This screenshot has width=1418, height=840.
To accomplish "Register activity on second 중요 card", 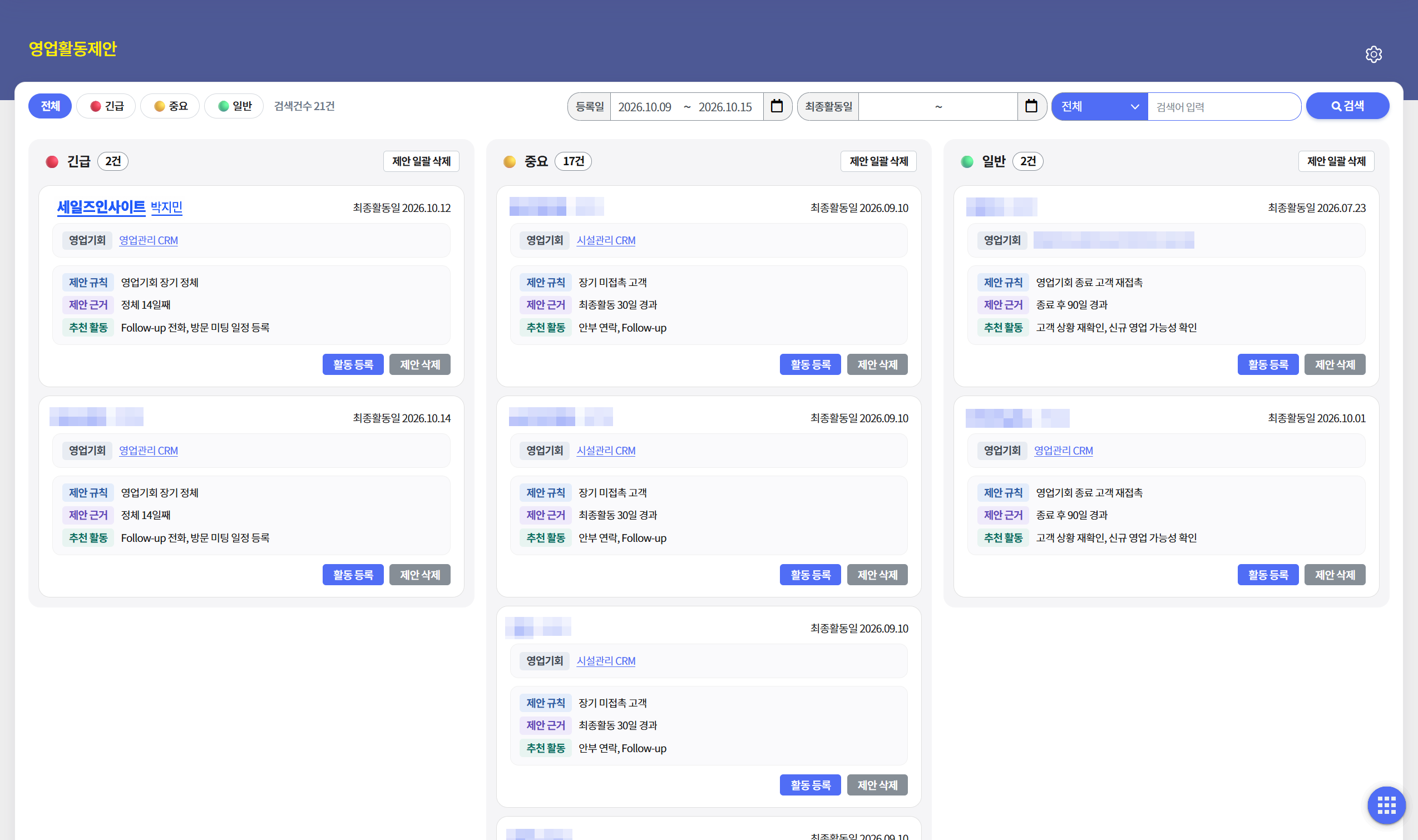I will pos(811,575).
